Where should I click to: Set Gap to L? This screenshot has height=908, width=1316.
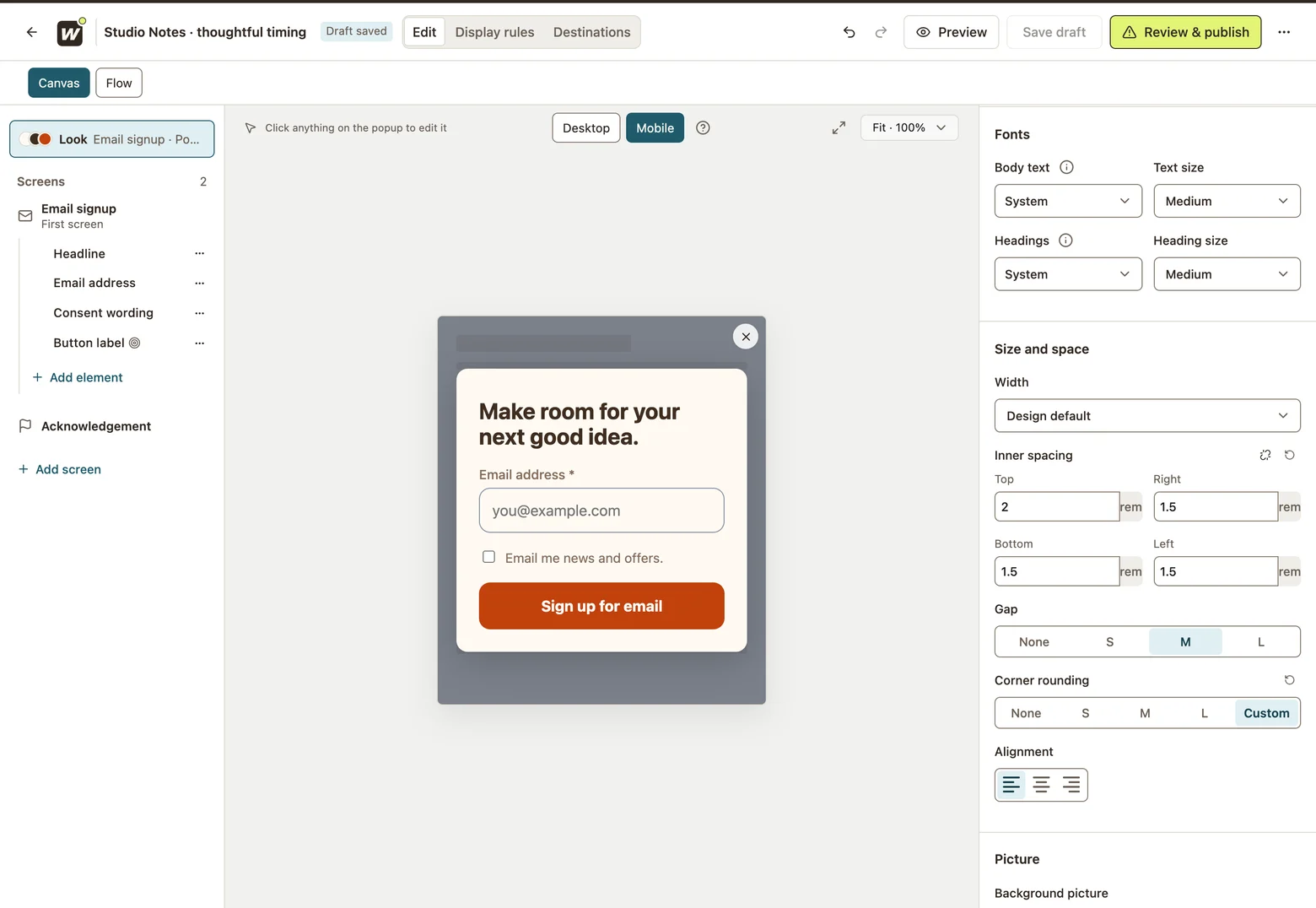tap(1261, 642)
